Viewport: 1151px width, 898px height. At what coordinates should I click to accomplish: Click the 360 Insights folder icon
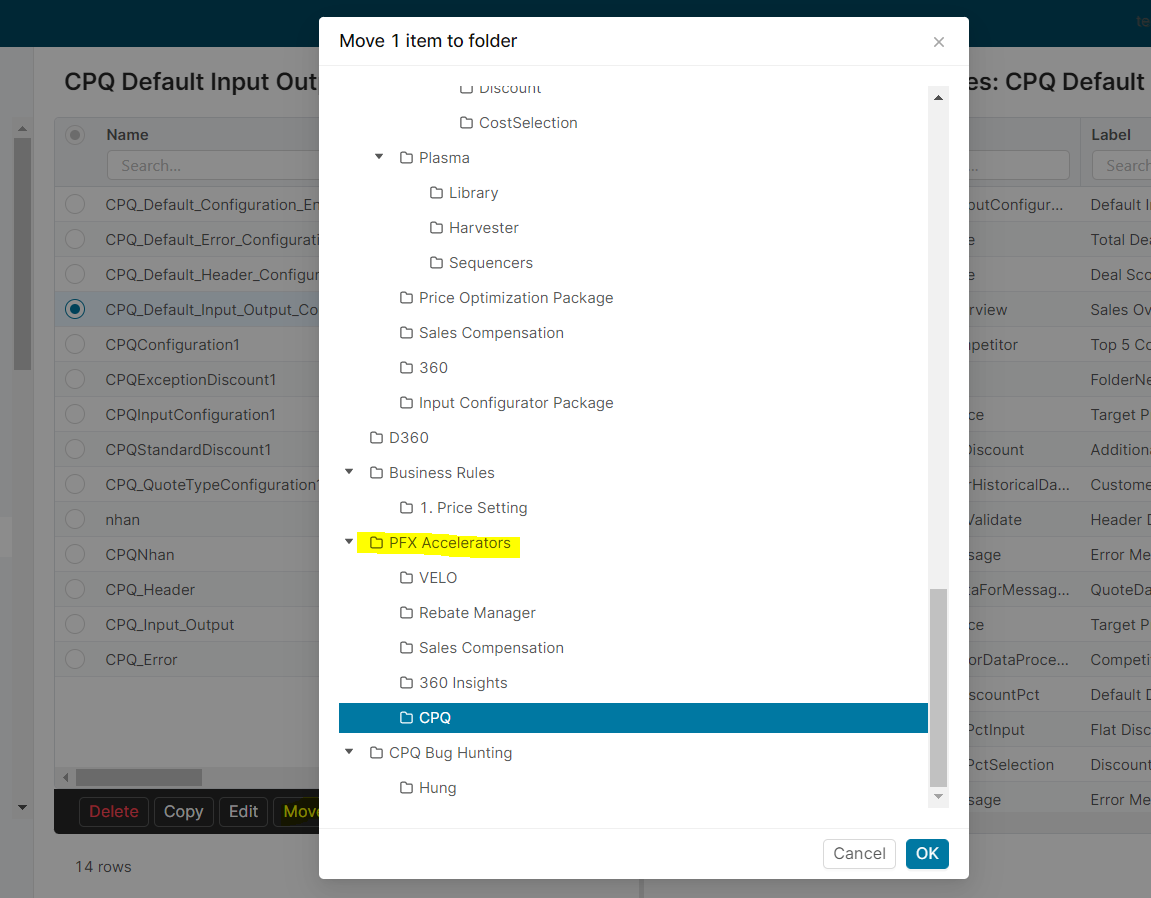click(406, 683)
